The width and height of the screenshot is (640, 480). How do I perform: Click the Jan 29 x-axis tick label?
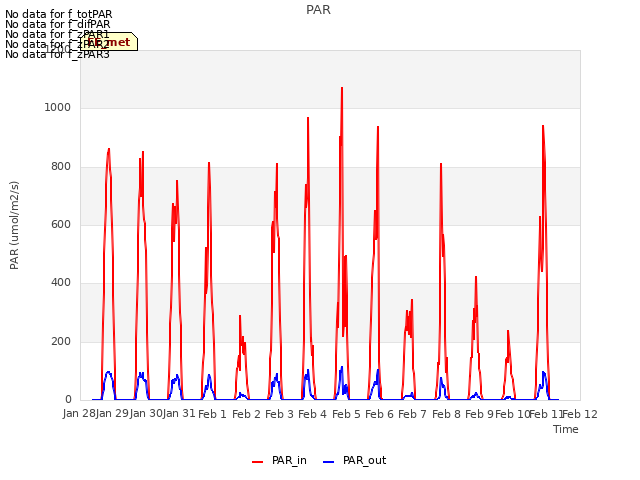tap(112, 414)
